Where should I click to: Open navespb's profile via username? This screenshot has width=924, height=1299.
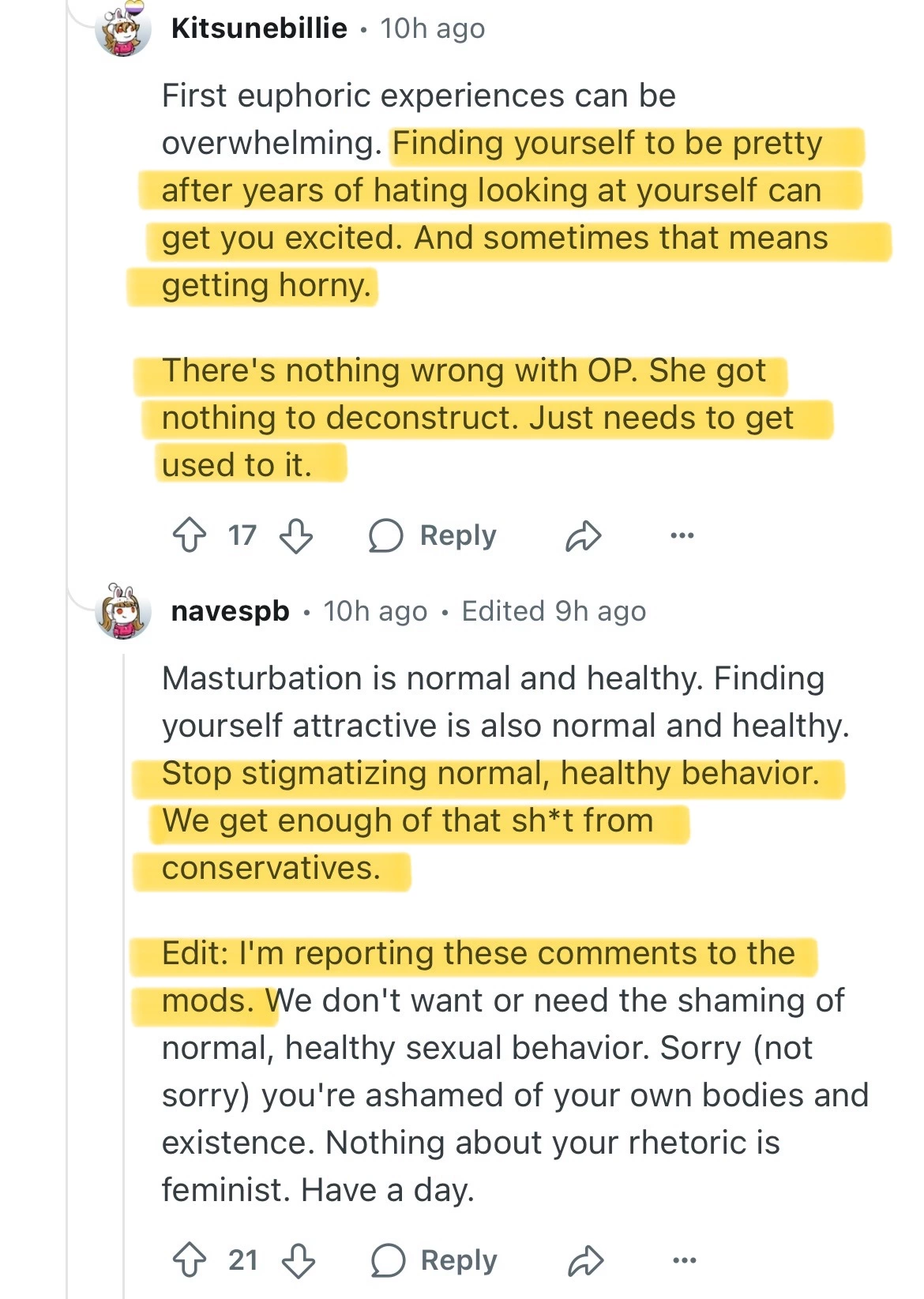tap(230, 611)
